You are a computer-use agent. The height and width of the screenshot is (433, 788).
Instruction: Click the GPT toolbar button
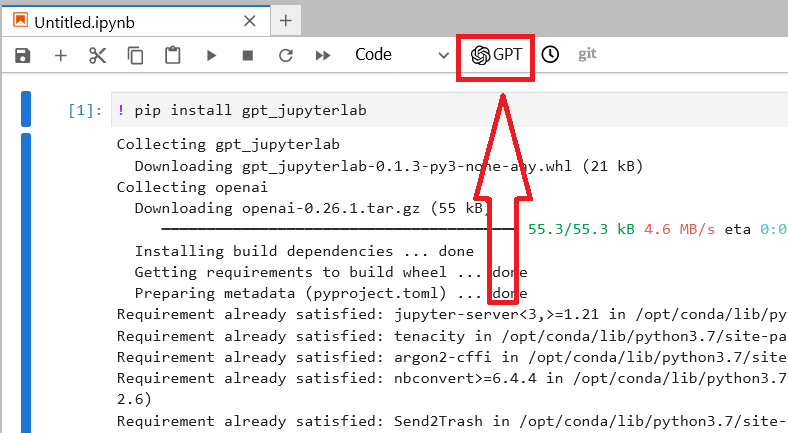(496, 54)
